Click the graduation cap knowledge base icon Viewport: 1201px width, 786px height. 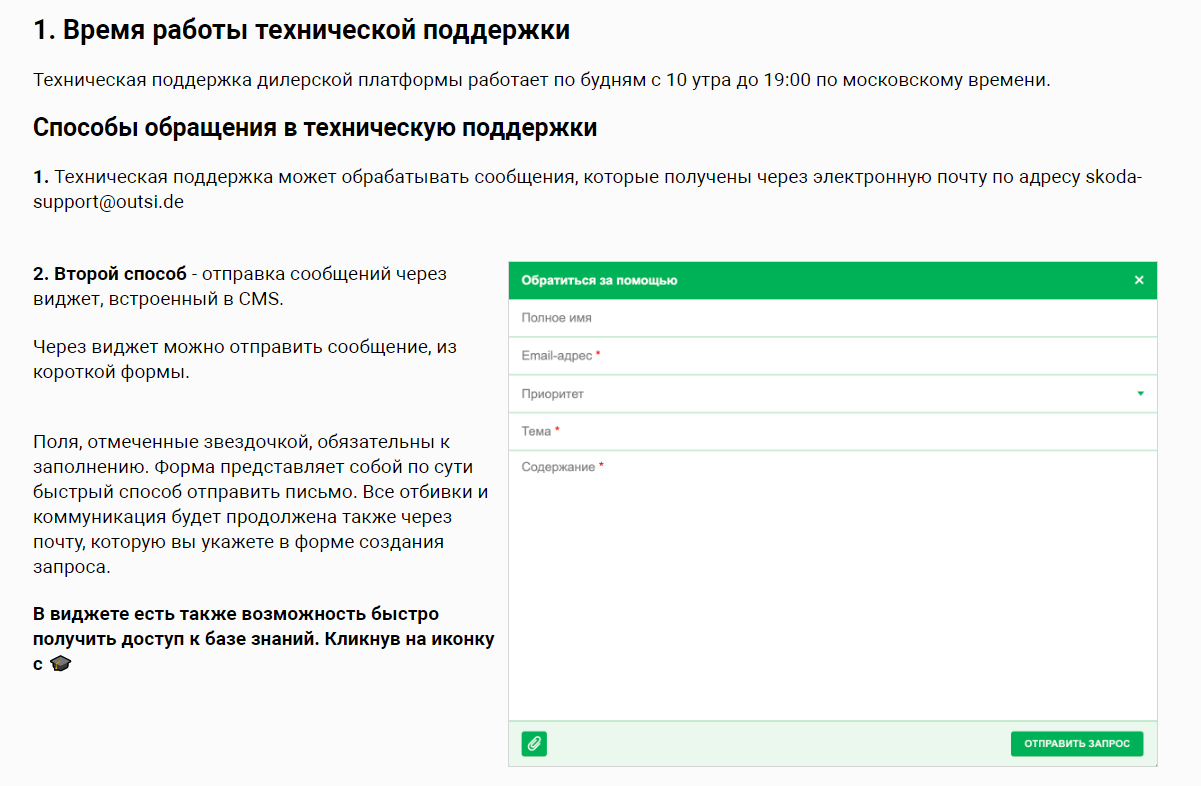pos(61,664)
